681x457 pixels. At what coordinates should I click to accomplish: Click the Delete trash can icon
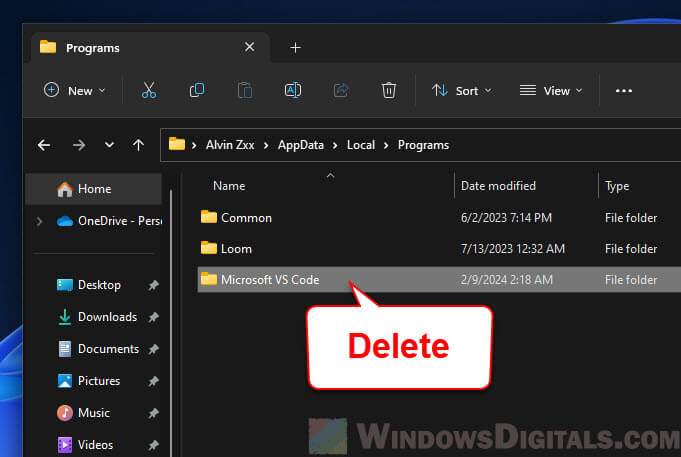pos(389,90)
